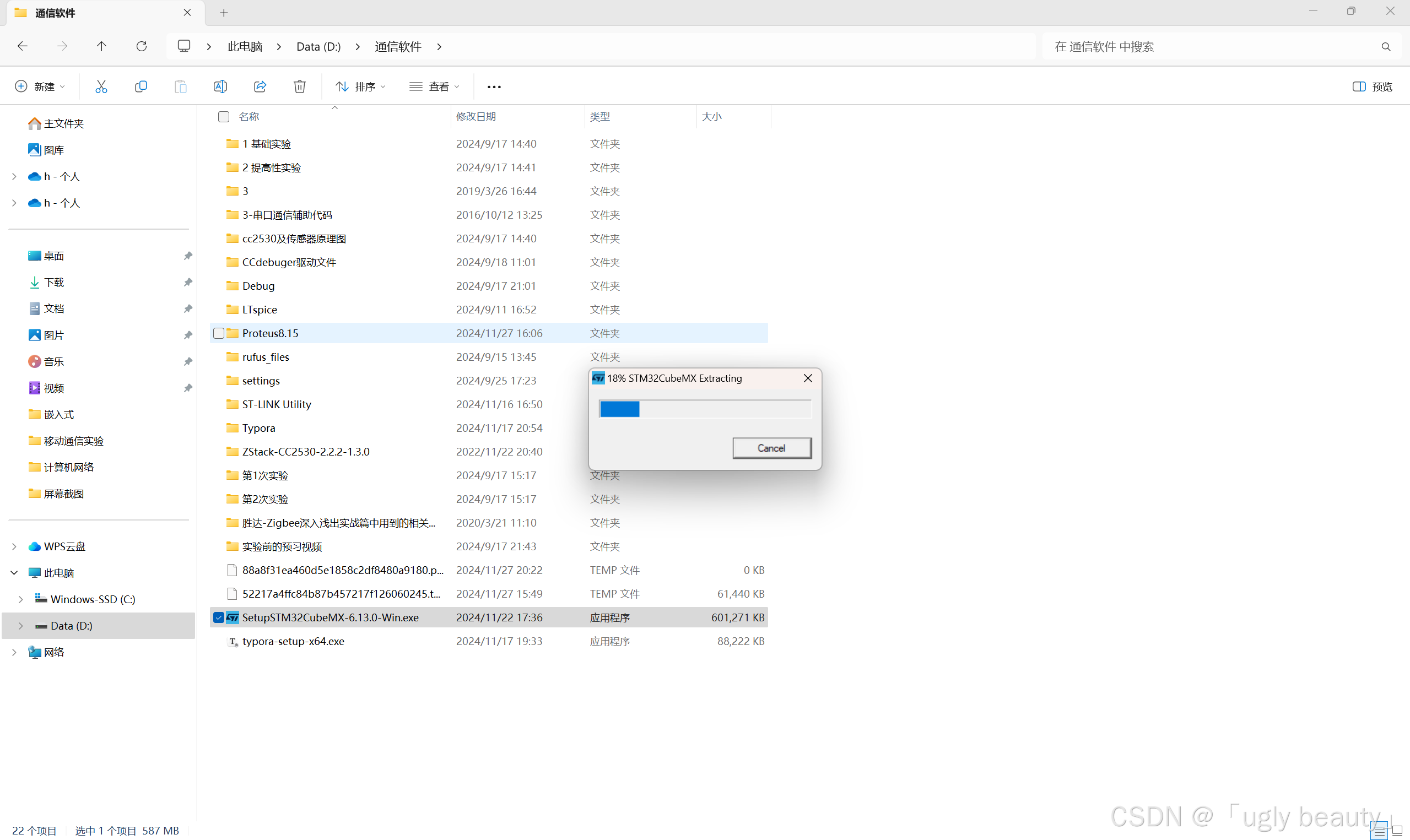Click the Copy icon in toolbar
This screenshot has width=1410, height=840.
pyautogui.click(x=141, y=86)
